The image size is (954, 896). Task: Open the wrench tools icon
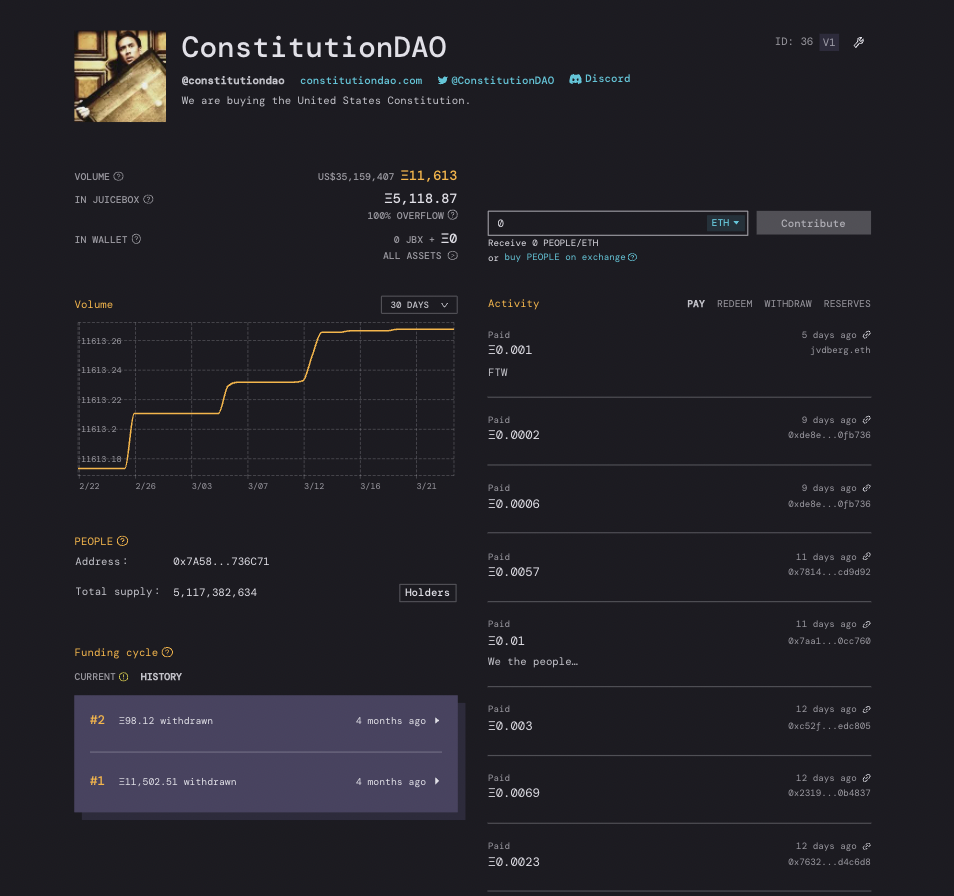click(858, 42)
